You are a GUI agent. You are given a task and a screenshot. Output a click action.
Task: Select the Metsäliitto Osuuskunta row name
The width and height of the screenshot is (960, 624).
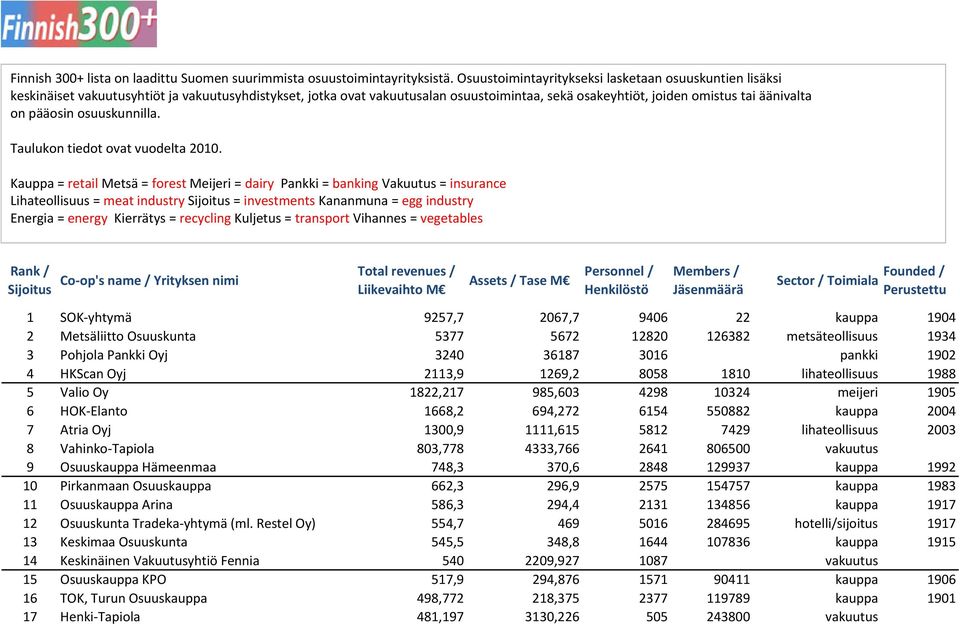coord(128,336)
